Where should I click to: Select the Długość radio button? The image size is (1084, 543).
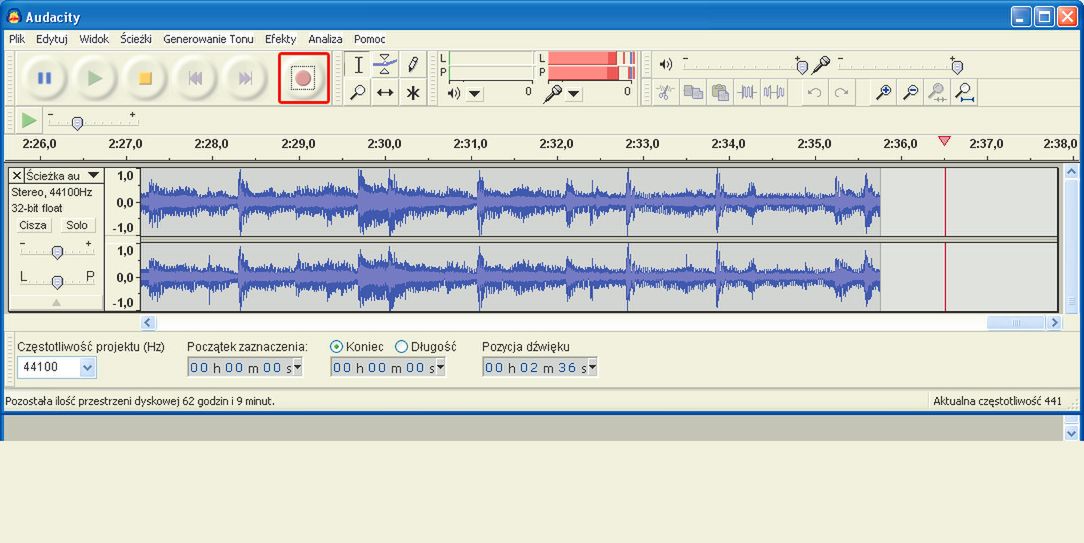[x=401, y=347]
